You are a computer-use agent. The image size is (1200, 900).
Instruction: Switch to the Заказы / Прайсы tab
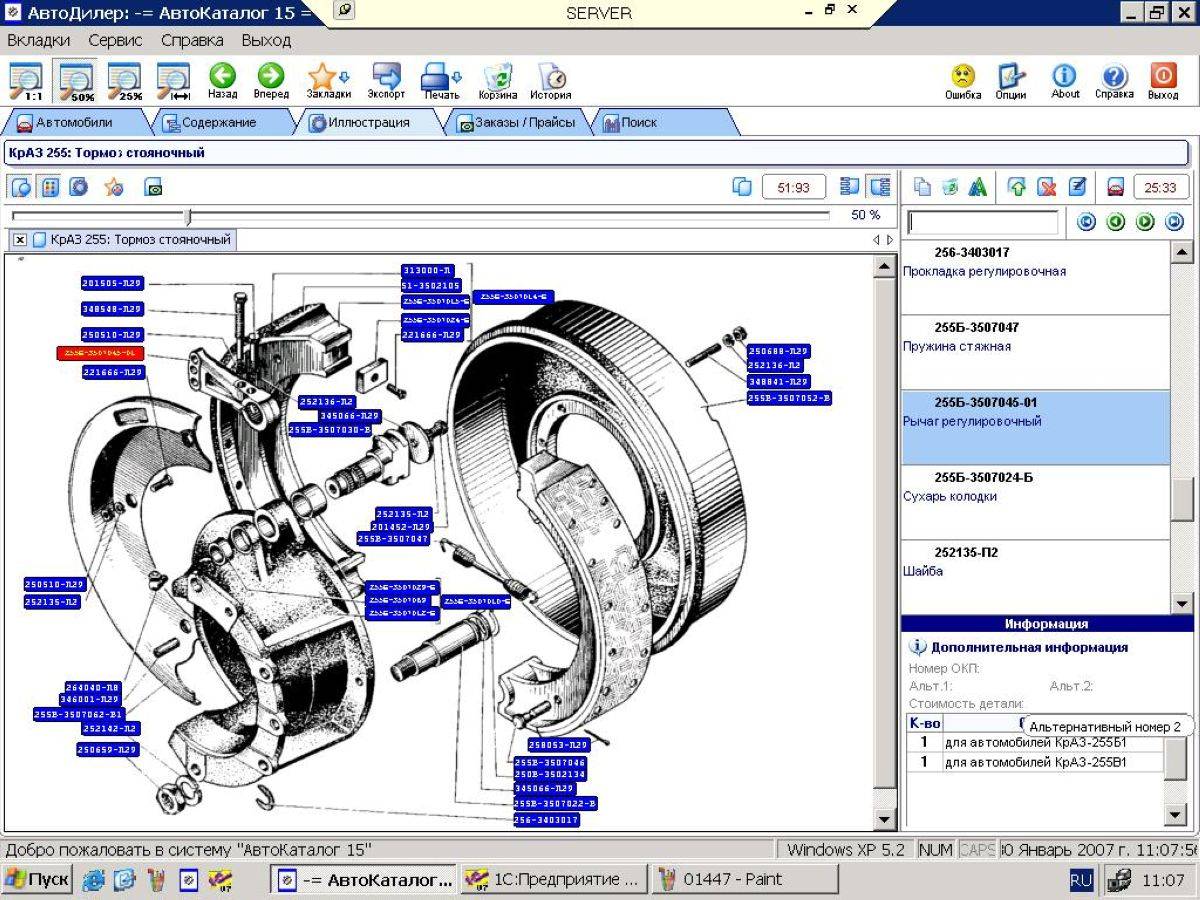coord(520,123)
